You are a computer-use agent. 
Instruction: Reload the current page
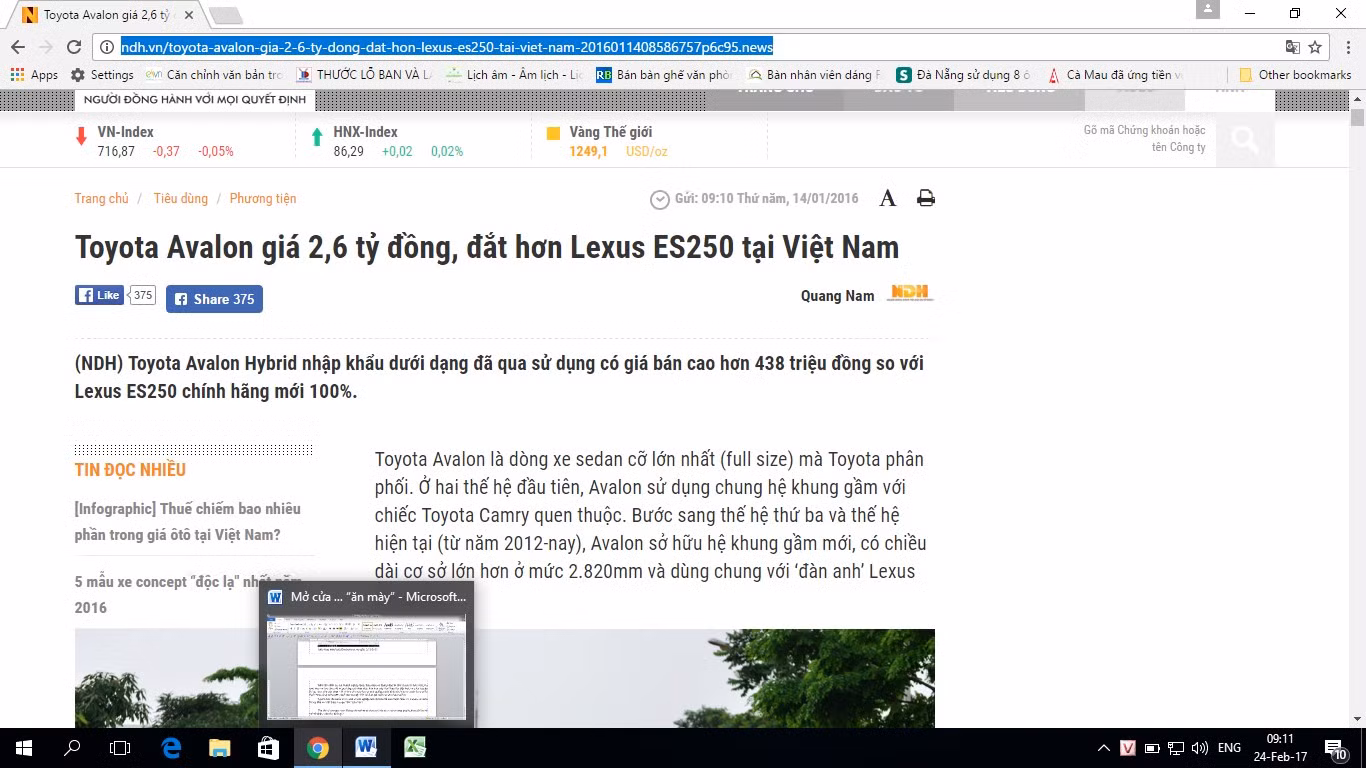pos(73,47)
